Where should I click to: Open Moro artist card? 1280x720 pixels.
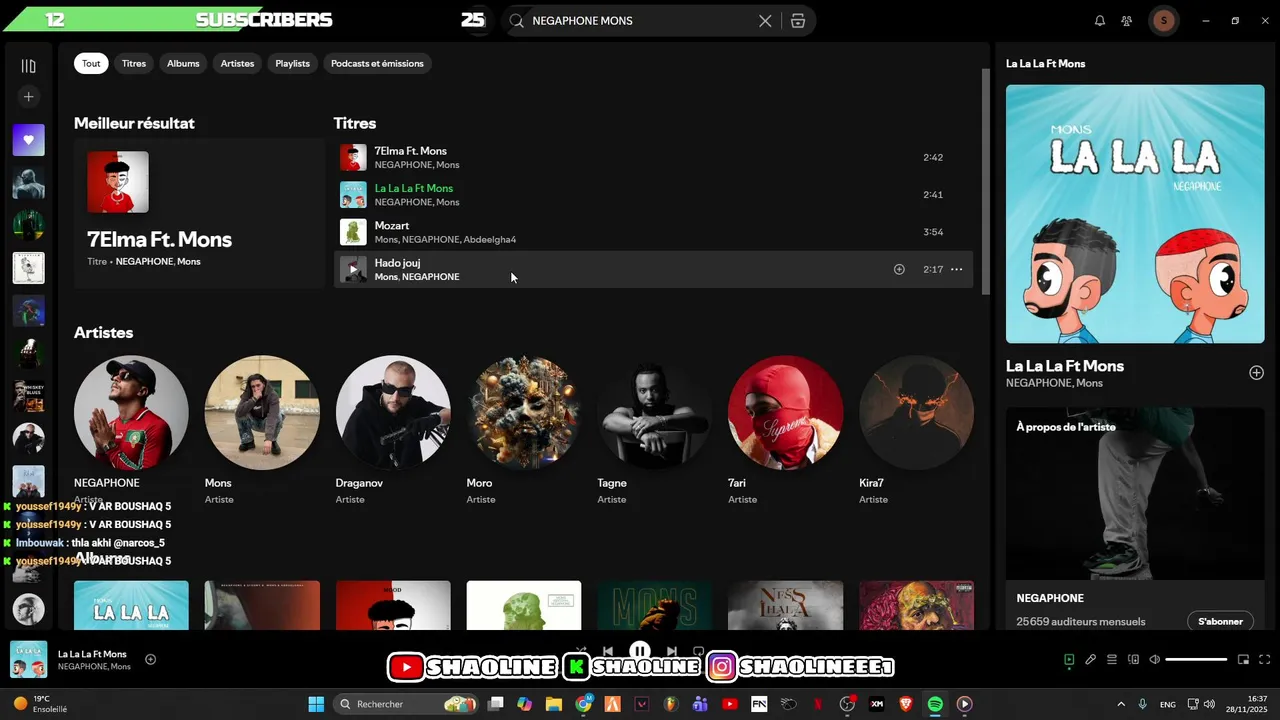tap(524, 430)
